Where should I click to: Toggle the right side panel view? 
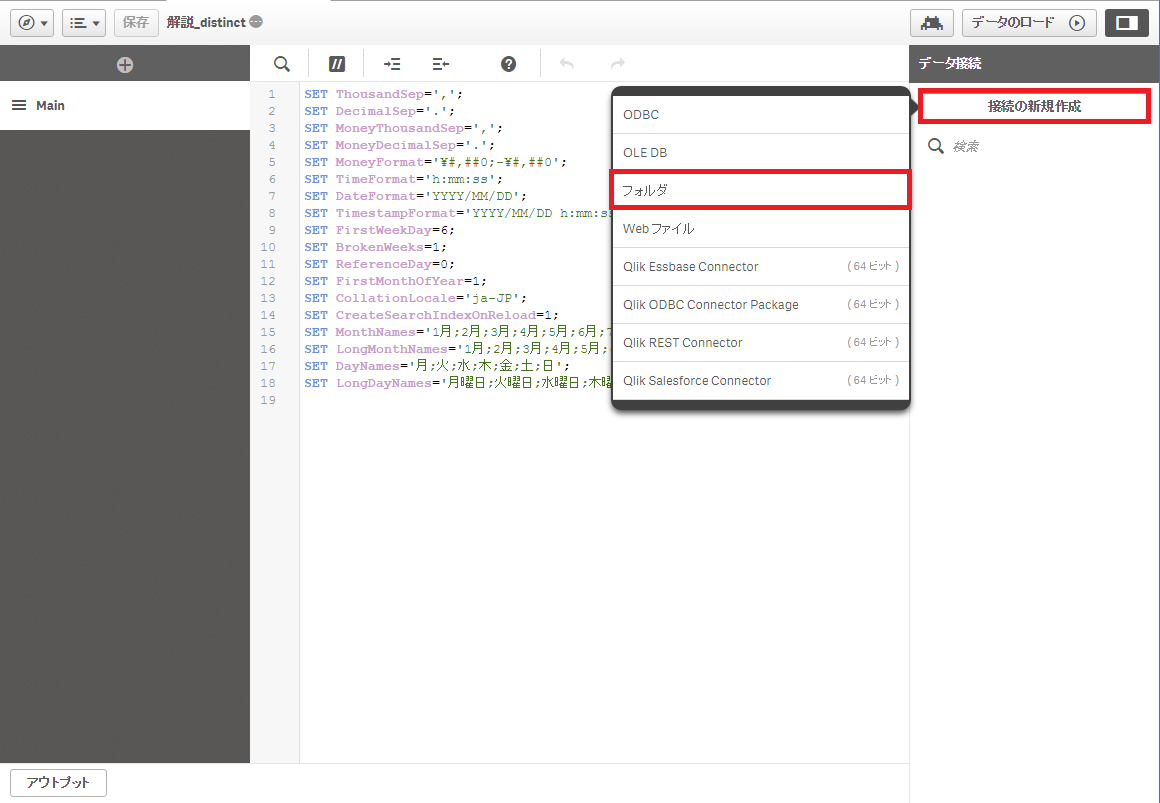(x=1127, y=23)
